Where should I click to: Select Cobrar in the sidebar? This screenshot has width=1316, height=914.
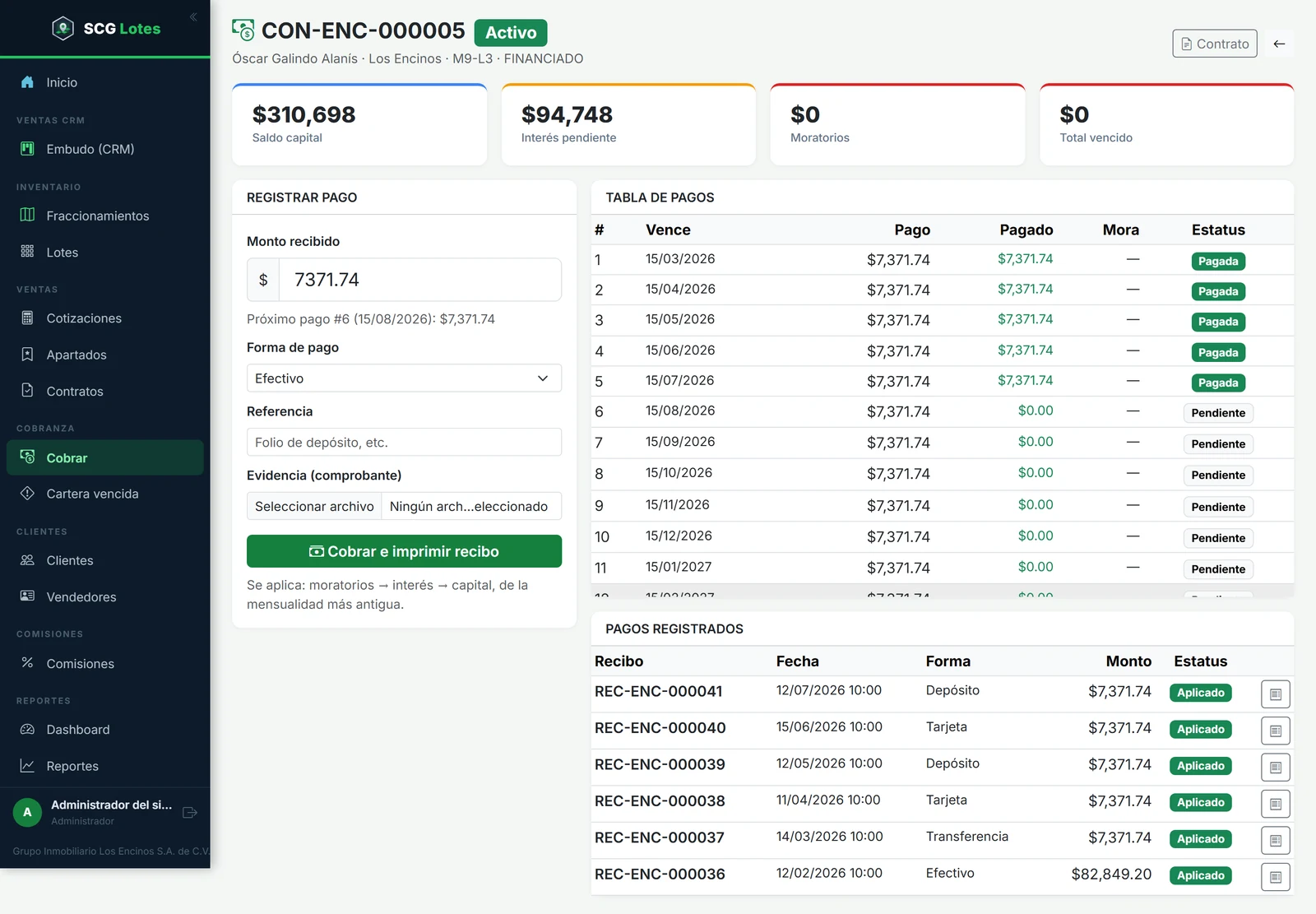pyautogui.click(x=105, y=458)
